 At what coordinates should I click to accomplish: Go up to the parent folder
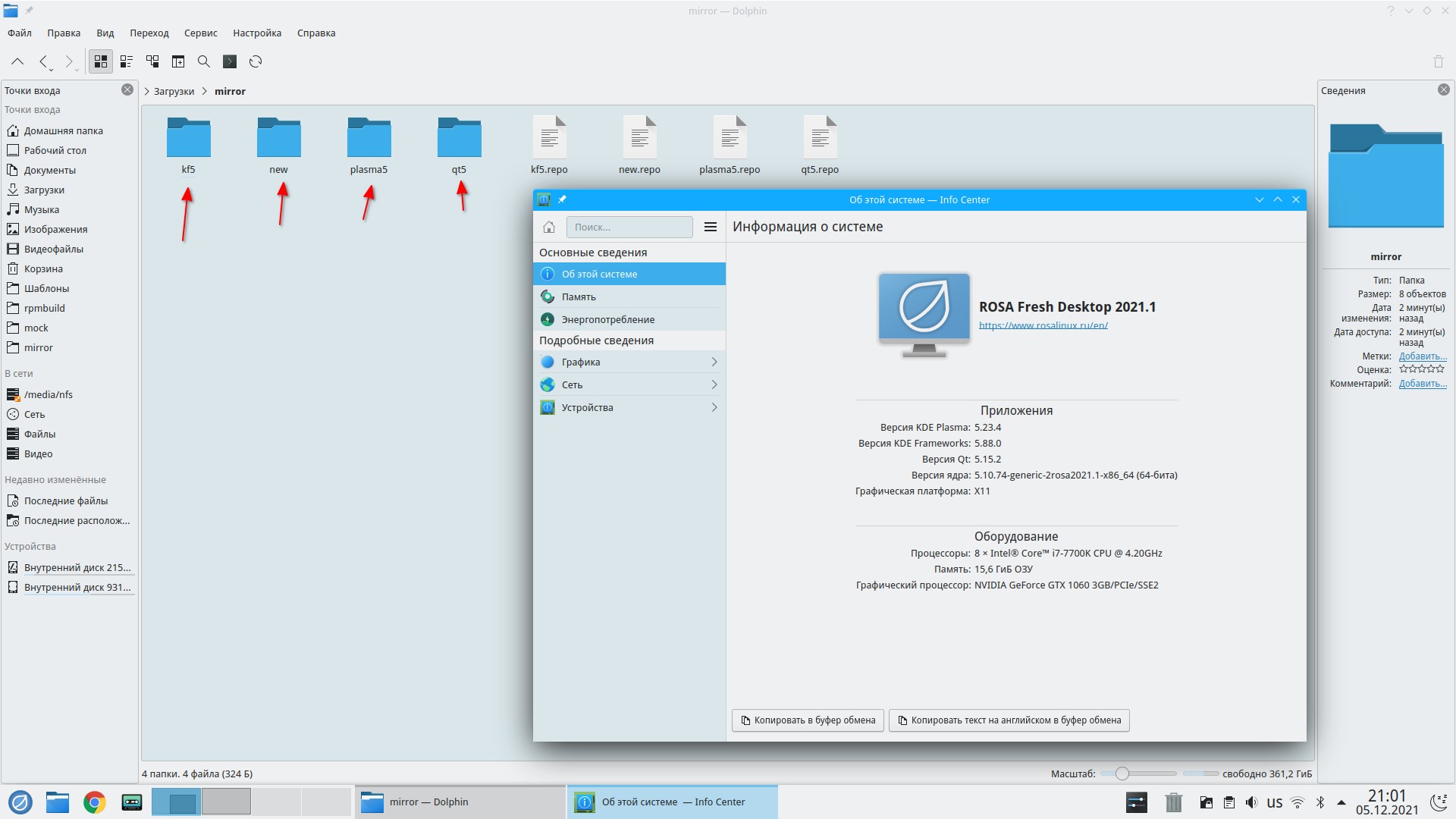17,61
